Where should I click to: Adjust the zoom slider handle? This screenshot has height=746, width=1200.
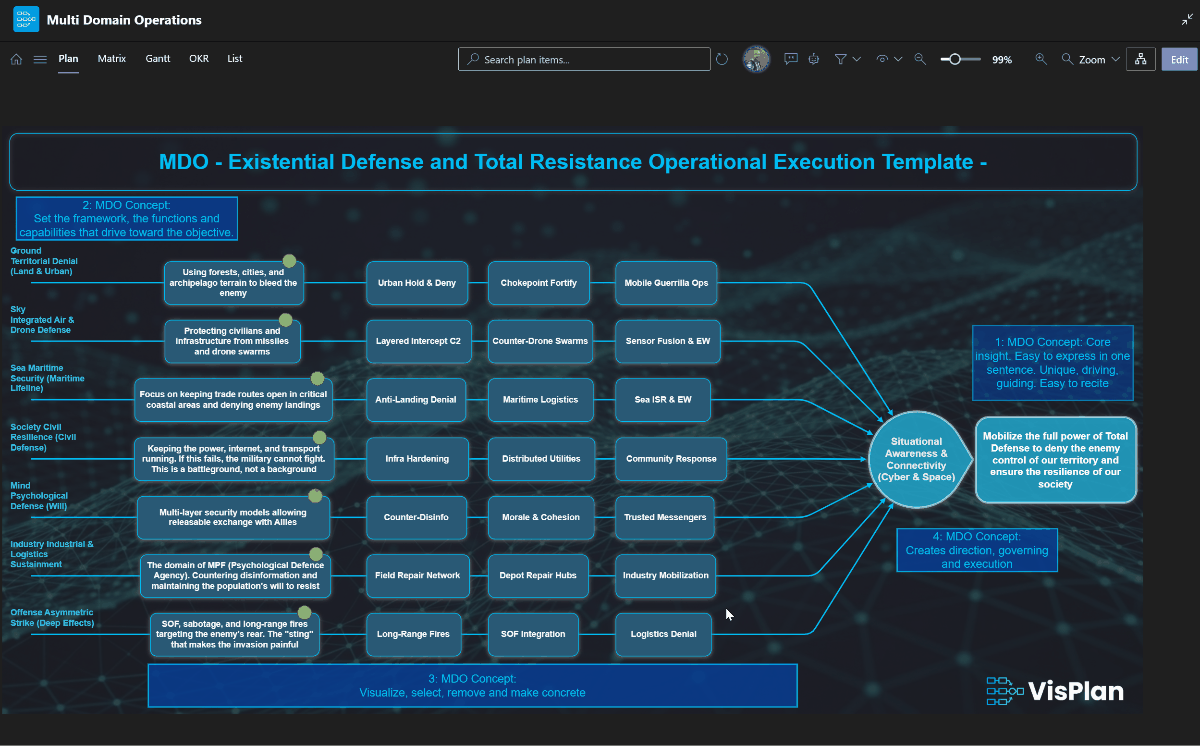click(x=955, y=59)
